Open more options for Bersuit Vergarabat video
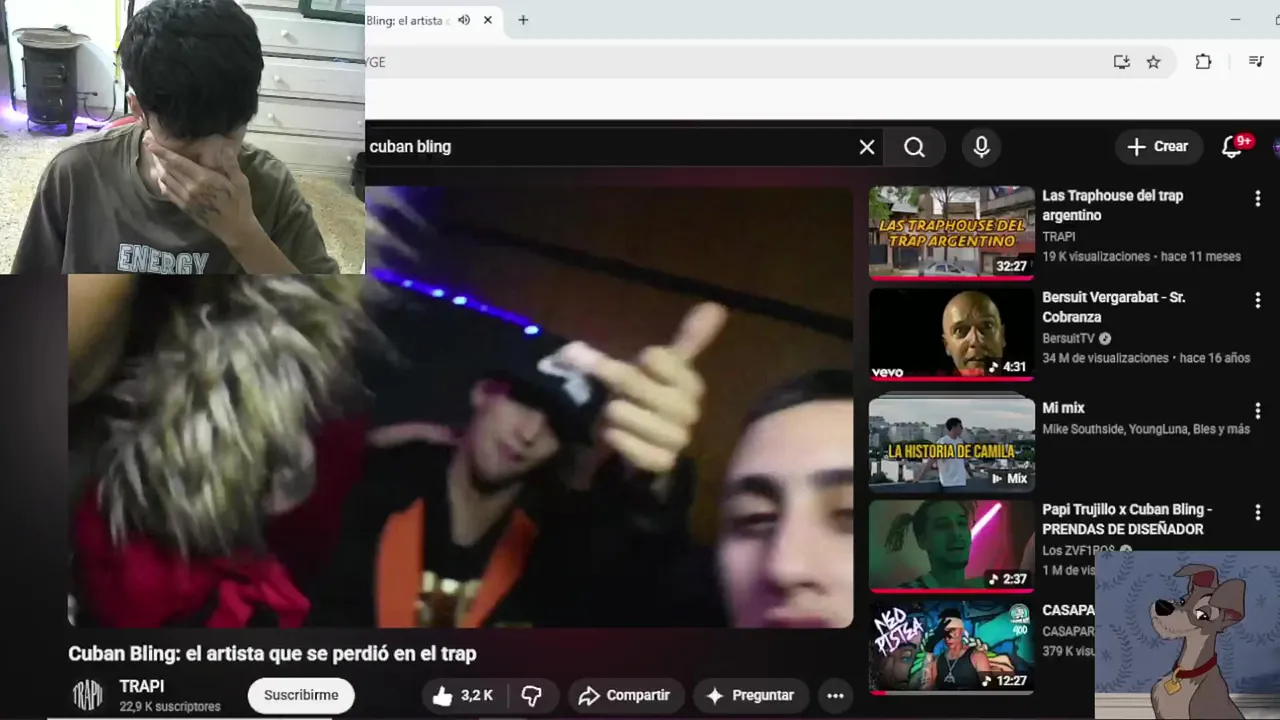Viewport: 1280px width, 720px height. coord(1258,301)
